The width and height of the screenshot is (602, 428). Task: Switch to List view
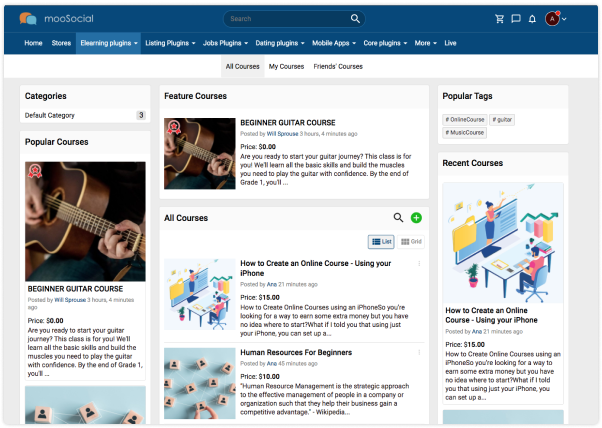point(381,241)
